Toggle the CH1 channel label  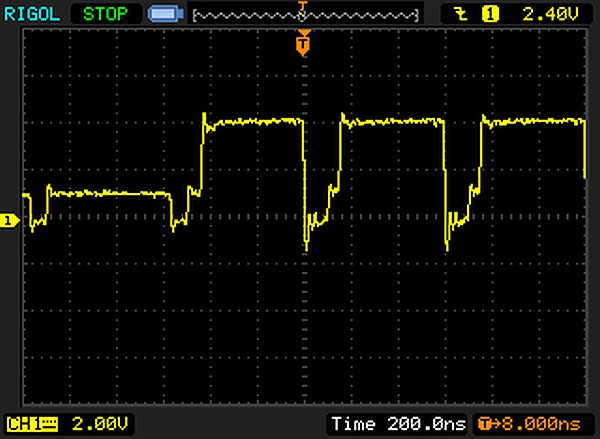(24, 423)
